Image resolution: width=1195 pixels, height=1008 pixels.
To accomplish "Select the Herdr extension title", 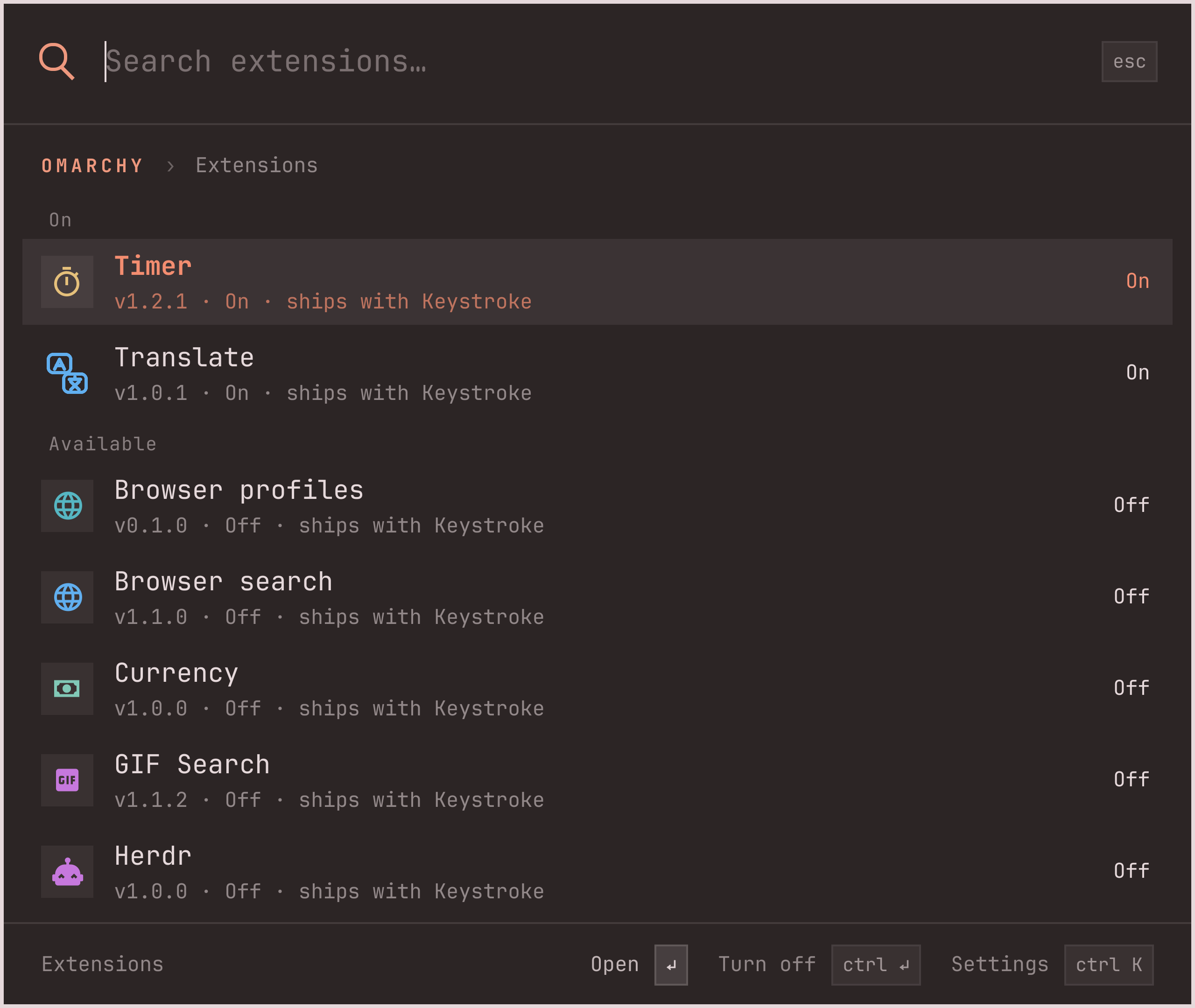I will (x=153, y=856).
